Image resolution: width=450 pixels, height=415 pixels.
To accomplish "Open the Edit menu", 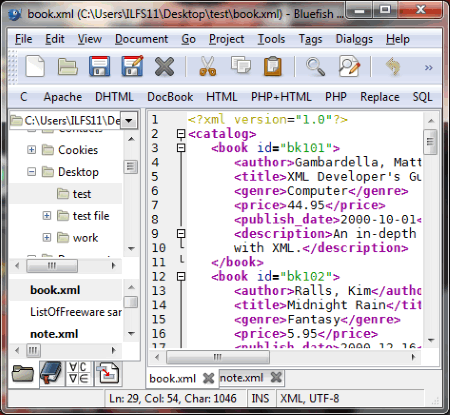I will tap(55, 39).
